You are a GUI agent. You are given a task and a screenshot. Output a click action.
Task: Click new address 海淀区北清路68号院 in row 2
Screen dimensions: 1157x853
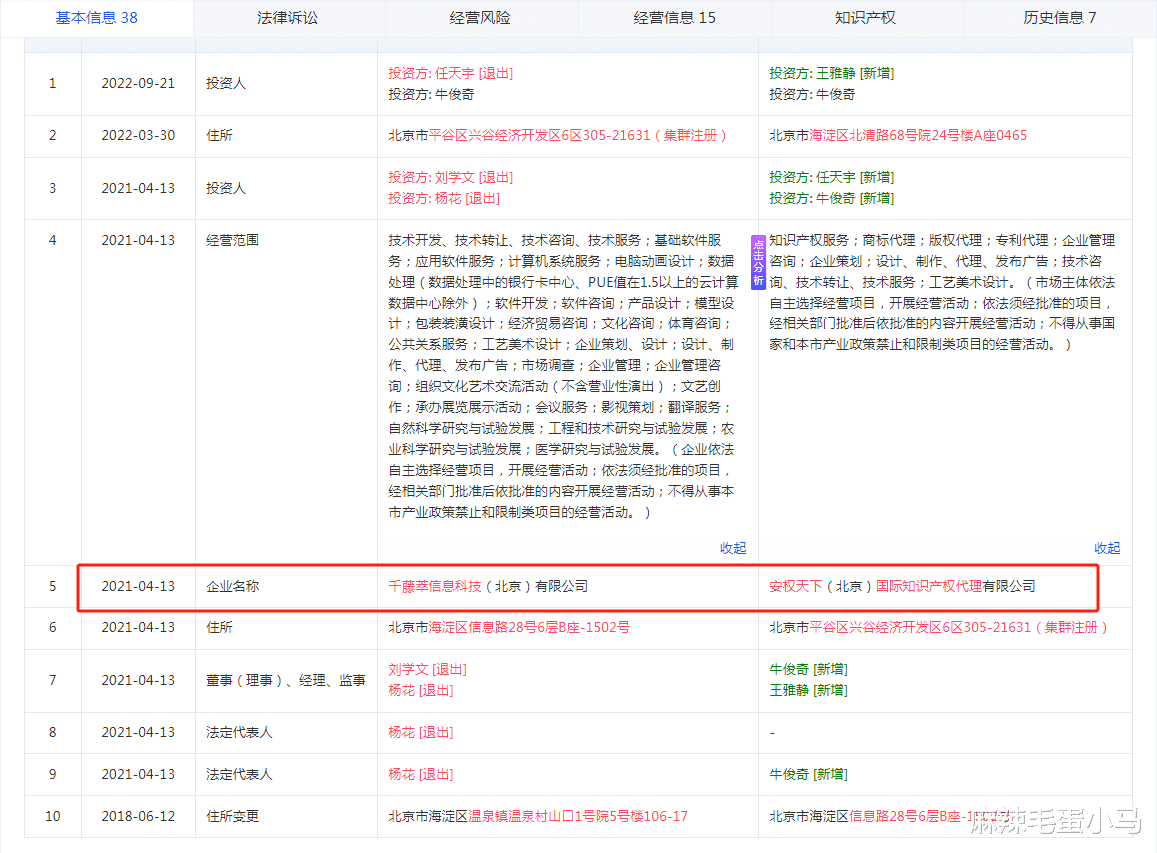click(x=869, y=136)
